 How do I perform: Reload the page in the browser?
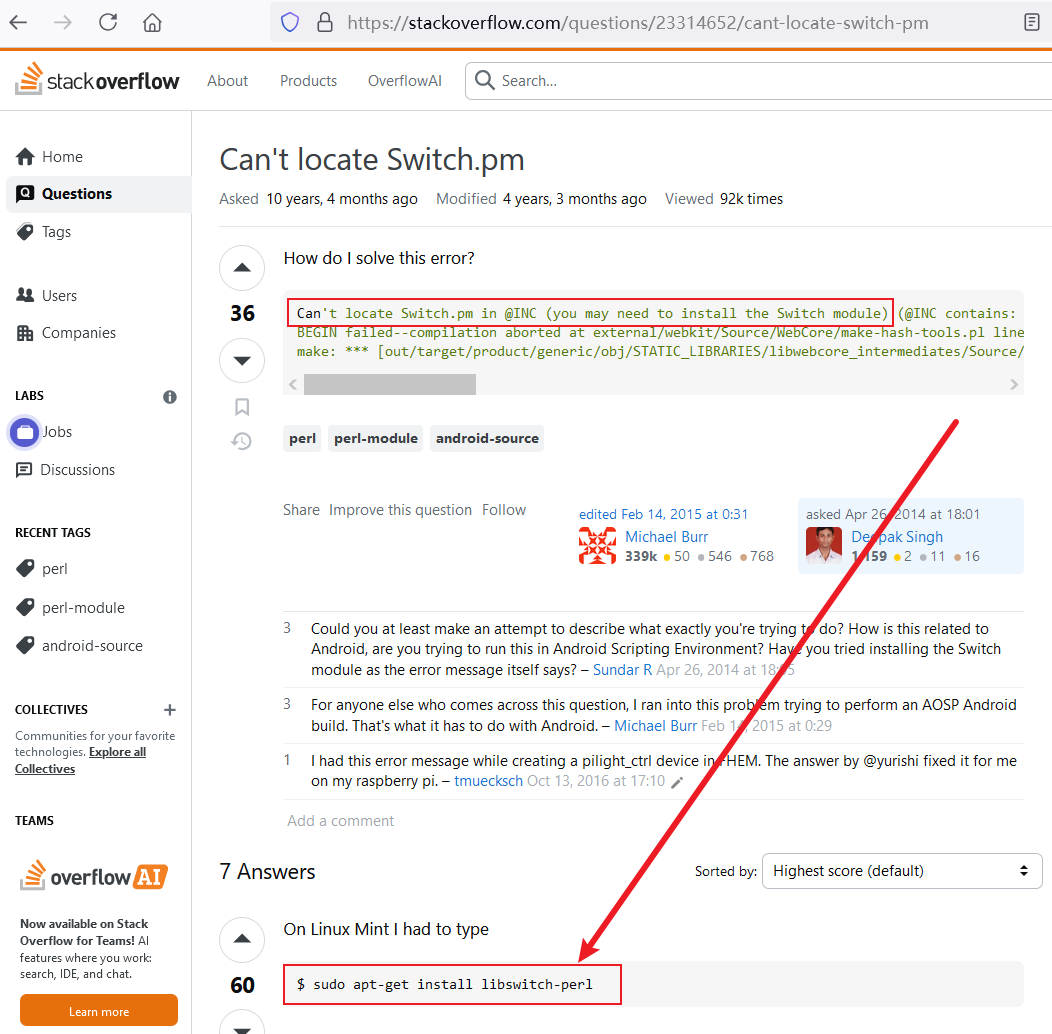pos(108,22)
